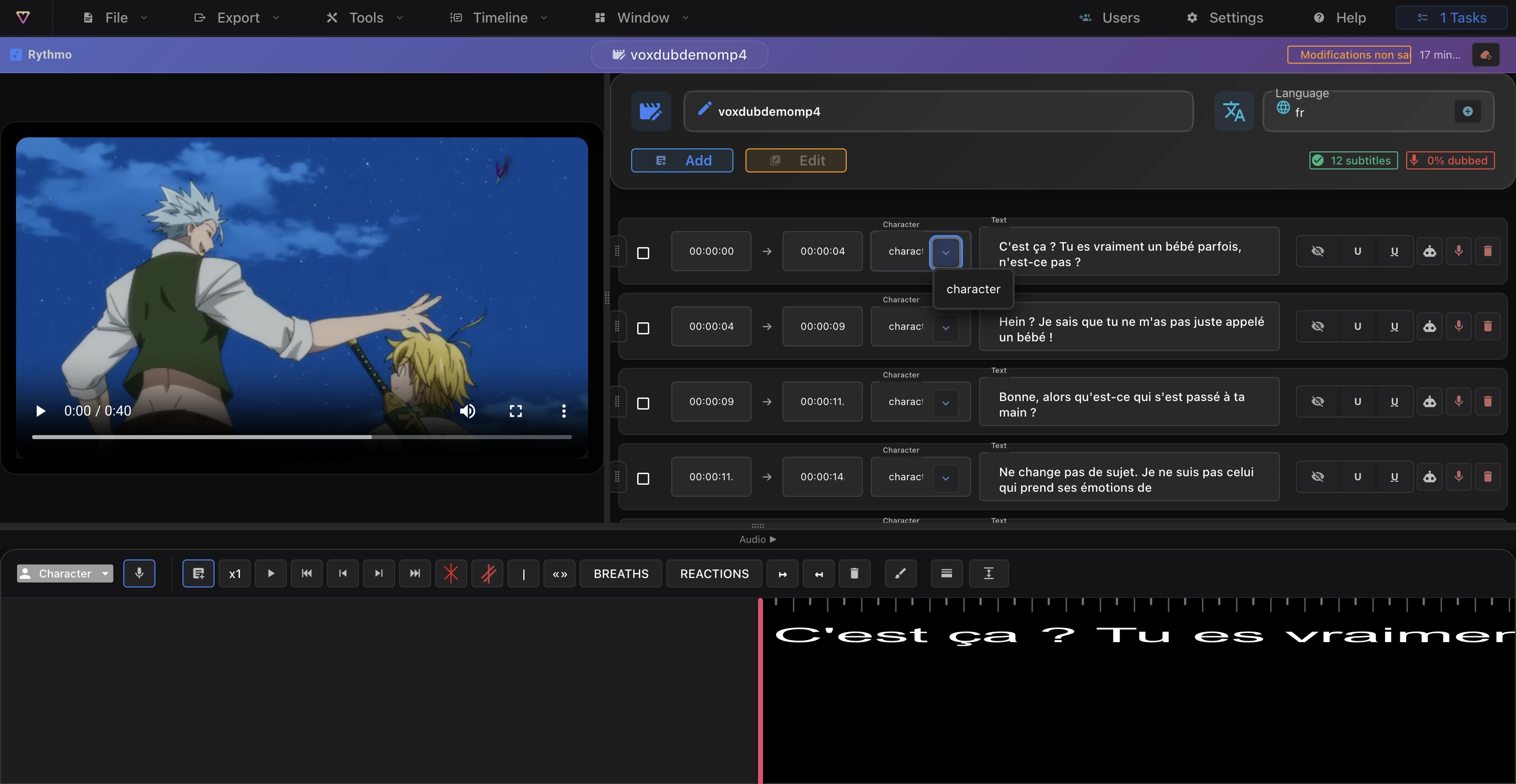Delete the 'Ne change pas' subtitle row
The width and height of the screenshot is (1516, 784).
click(1488, 477)
